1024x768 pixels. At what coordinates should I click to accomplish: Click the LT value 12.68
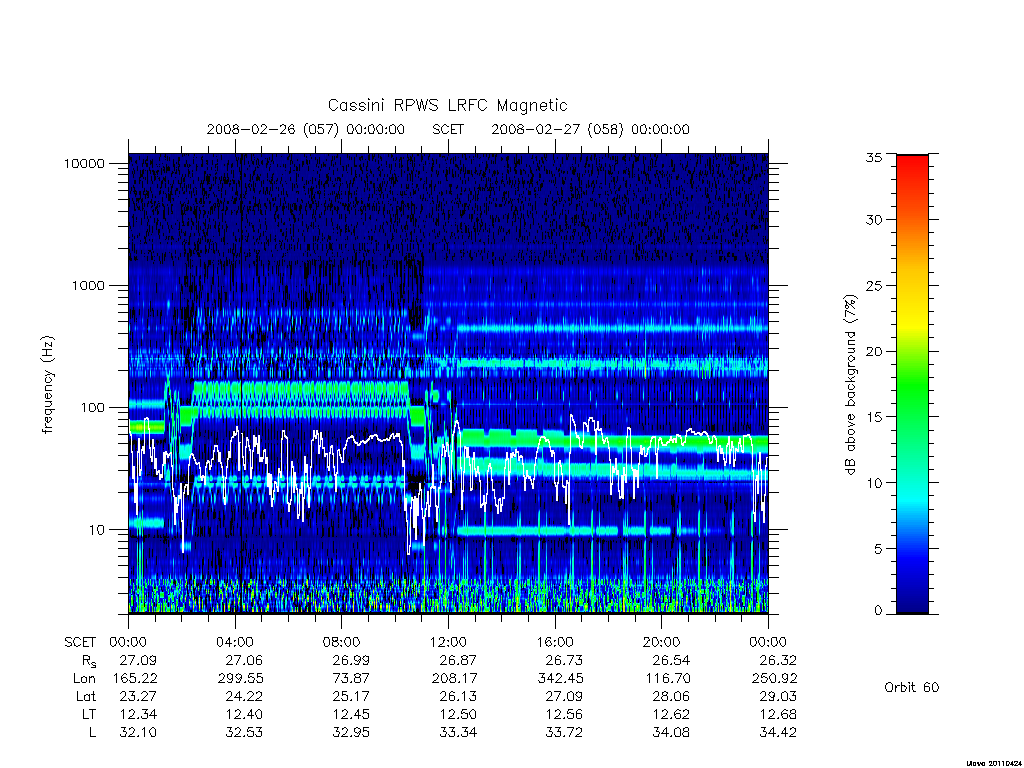coord(778,714)
